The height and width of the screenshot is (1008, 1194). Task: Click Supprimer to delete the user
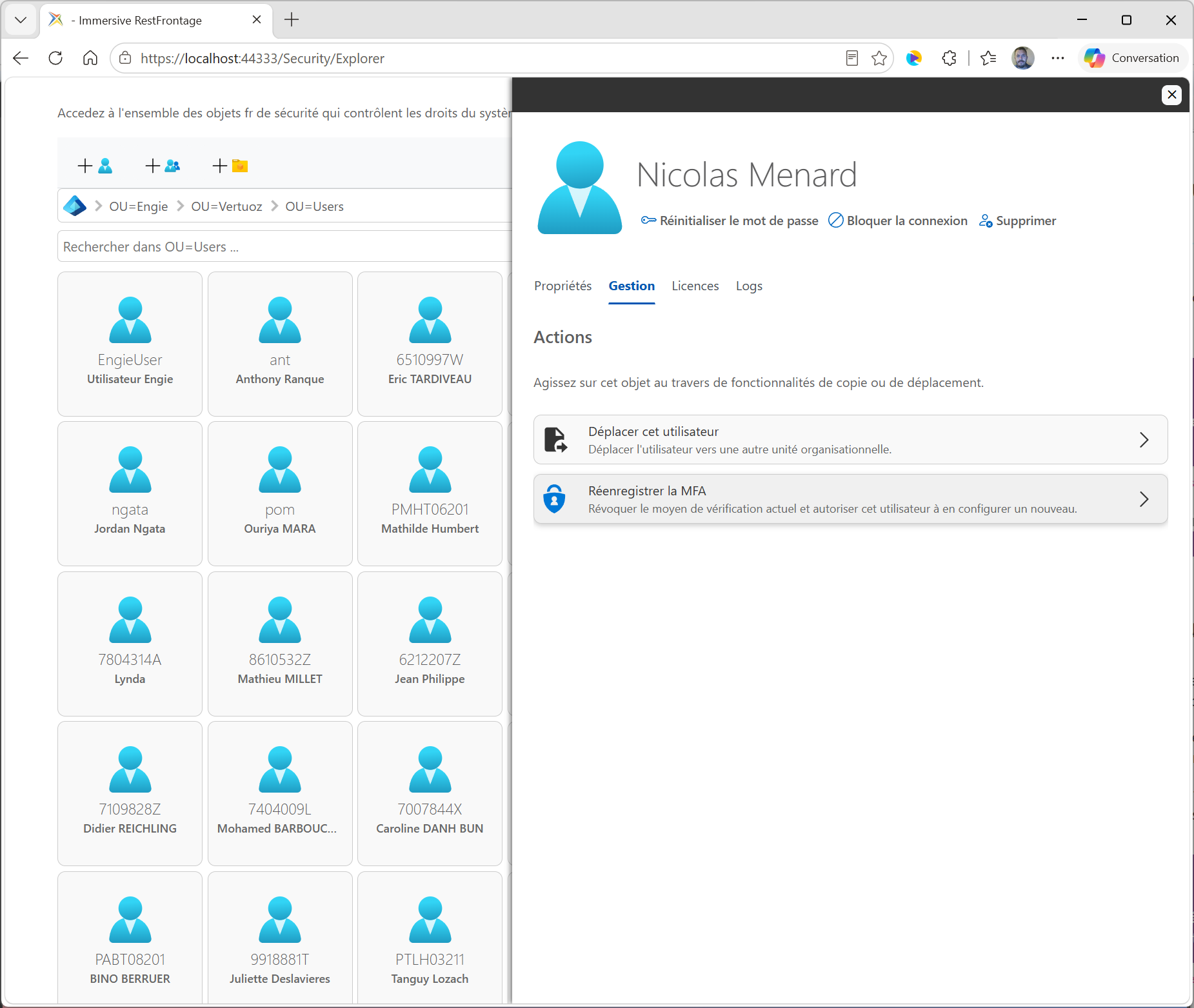click(1017, 221)
